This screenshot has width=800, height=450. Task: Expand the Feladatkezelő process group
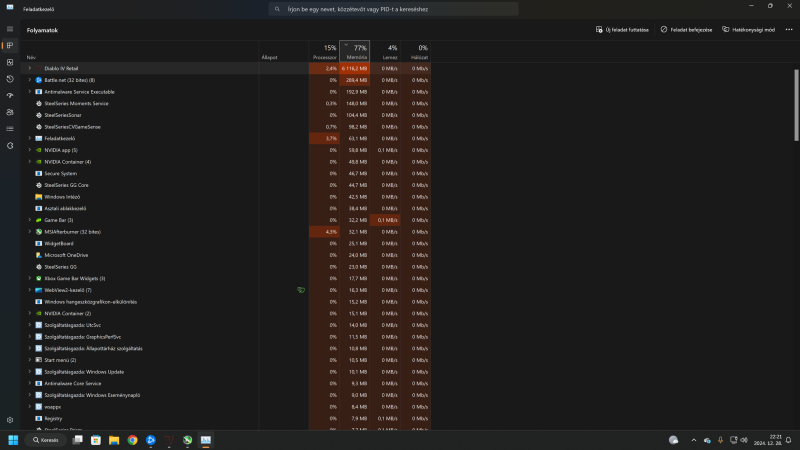click(x=30, y=138)
